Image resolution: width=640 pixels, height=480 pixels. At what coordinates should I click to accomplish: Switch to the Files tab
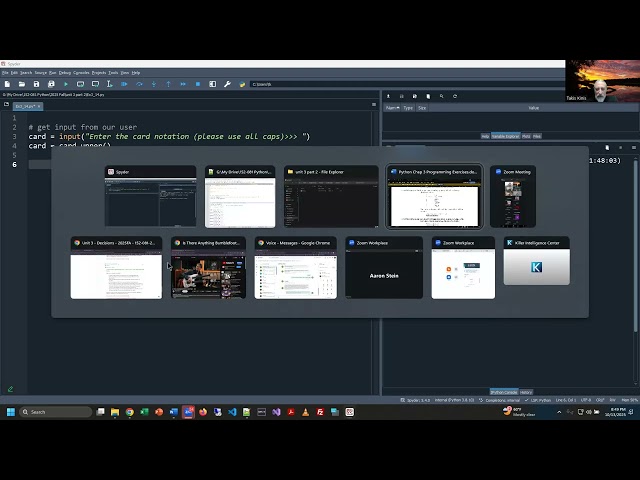[x=537, y=136]
